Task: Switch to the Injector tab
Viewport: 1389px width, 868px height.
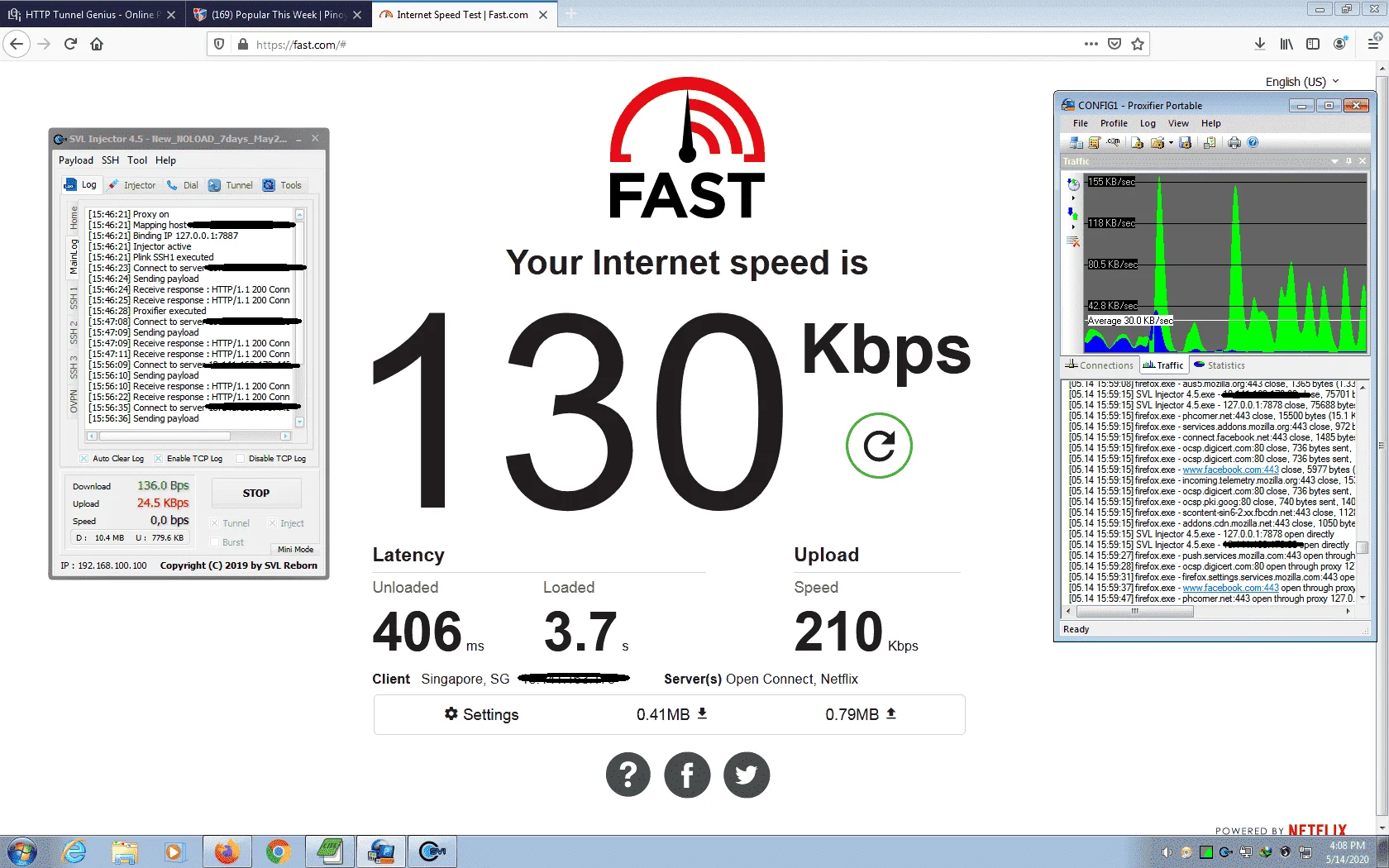Action: tap(131, 185)
